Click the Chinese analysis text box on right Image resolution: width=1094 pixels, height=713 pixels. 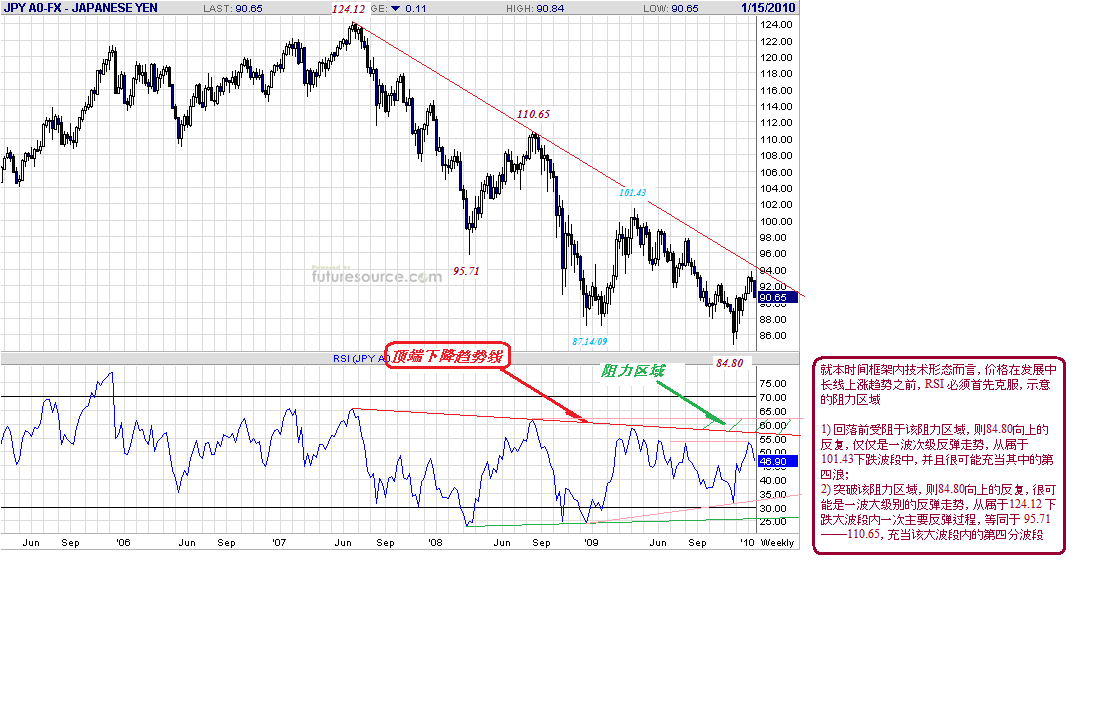[938, 456]
